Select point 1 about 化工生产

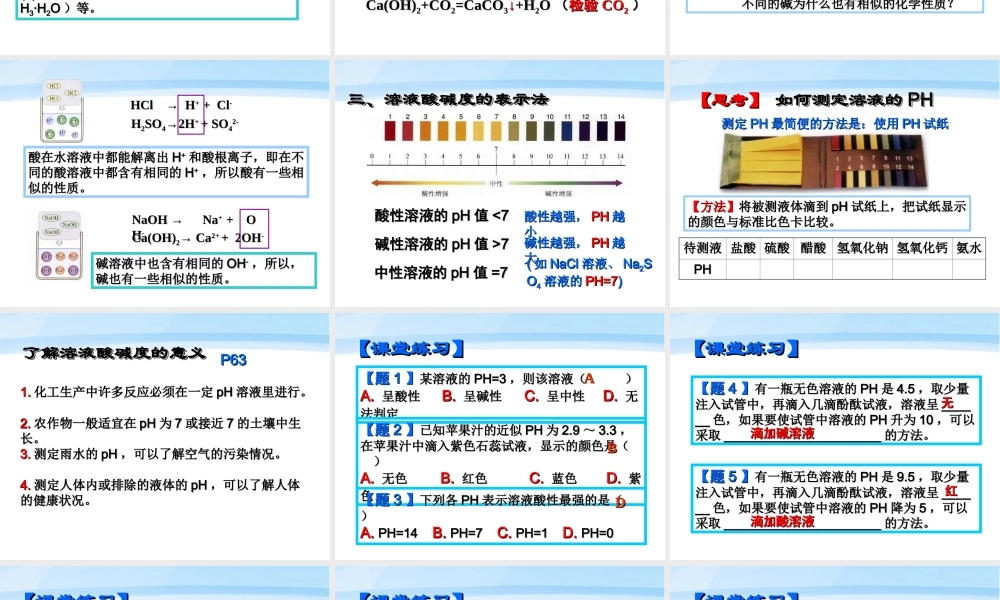[x=164, y=393]
